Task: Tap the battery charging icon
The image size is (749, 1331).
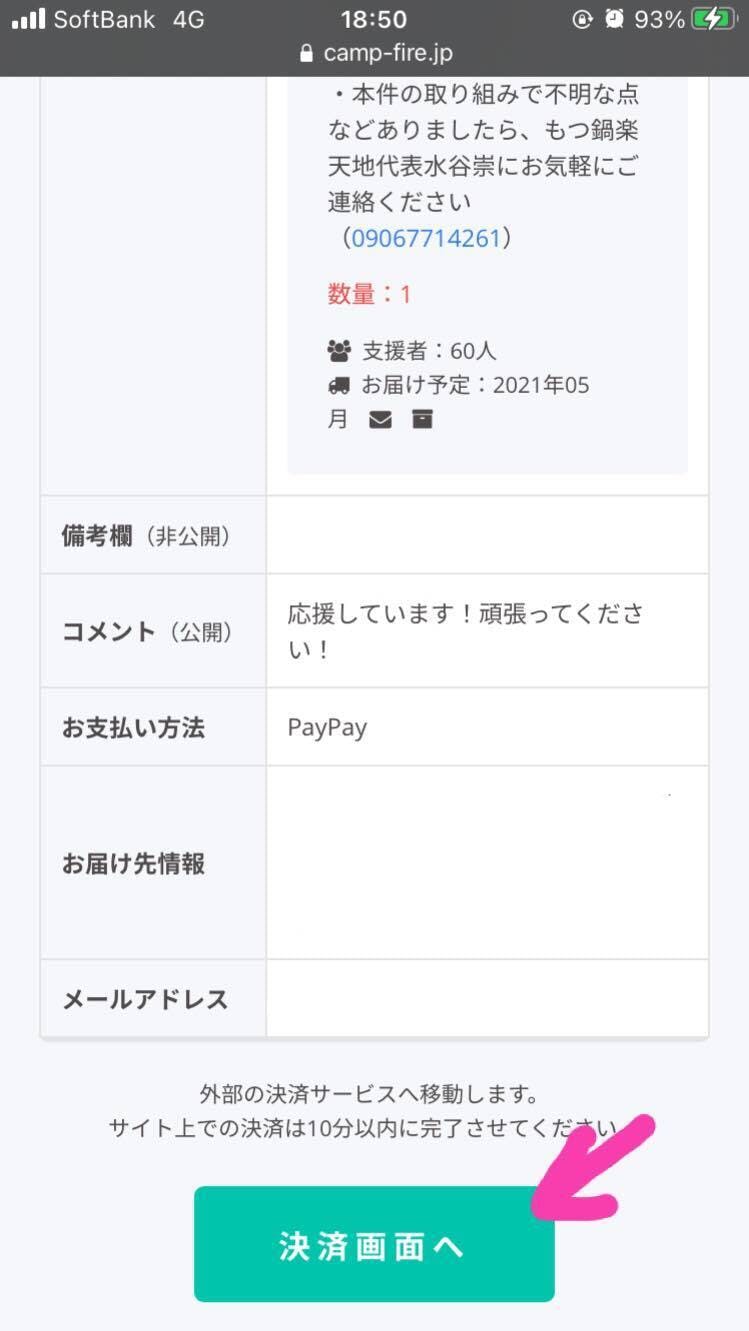Action: click(x=714, y=19)
